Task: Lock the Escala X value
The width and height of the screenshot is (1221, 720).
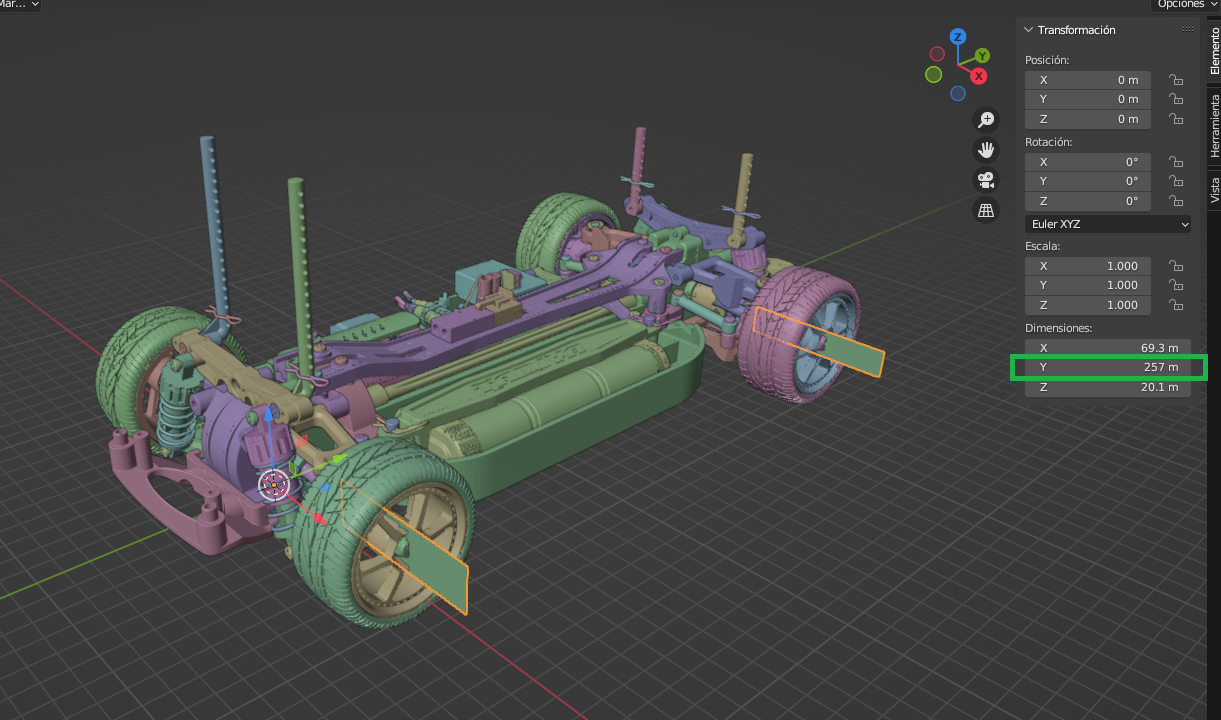Action: (x=1177, y=266)
